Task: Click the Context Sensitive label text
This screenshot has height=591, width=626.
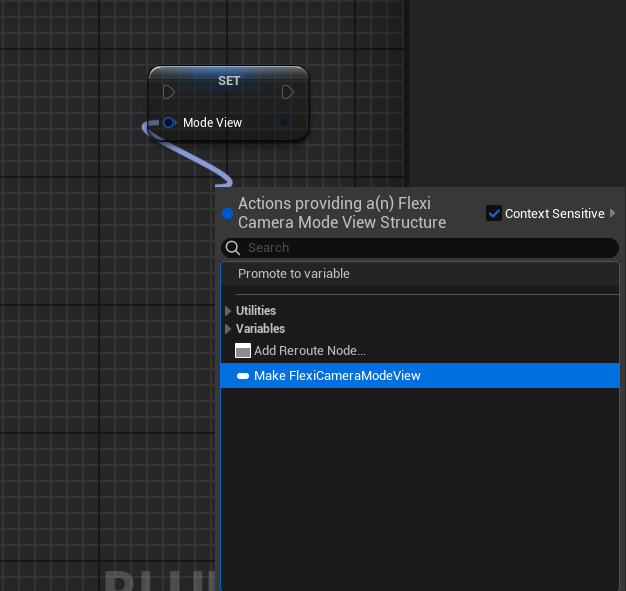Action: tap(554, 213)
